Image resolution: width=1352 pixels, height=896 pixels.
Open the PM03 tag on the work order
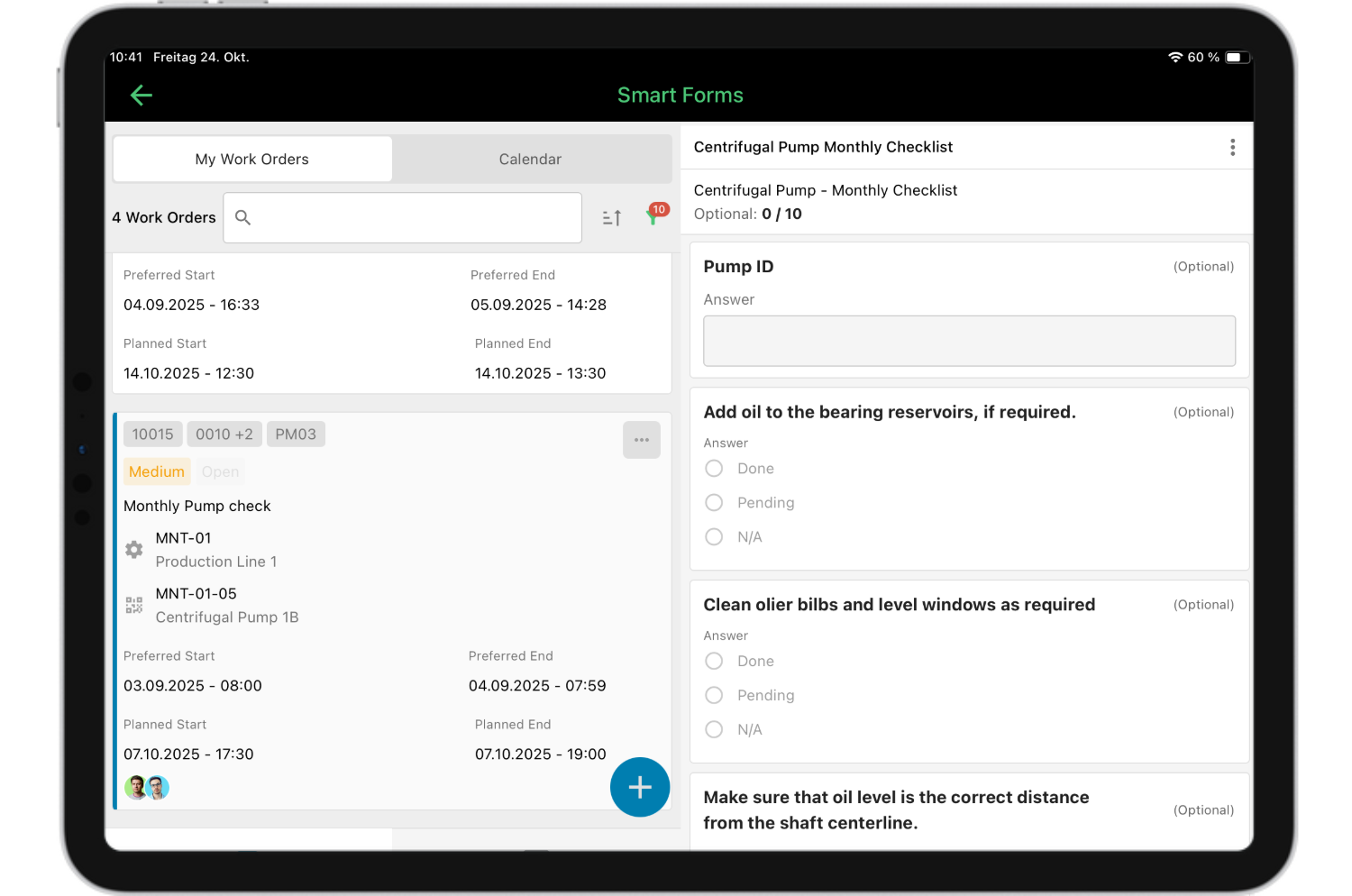click(296, 434)
